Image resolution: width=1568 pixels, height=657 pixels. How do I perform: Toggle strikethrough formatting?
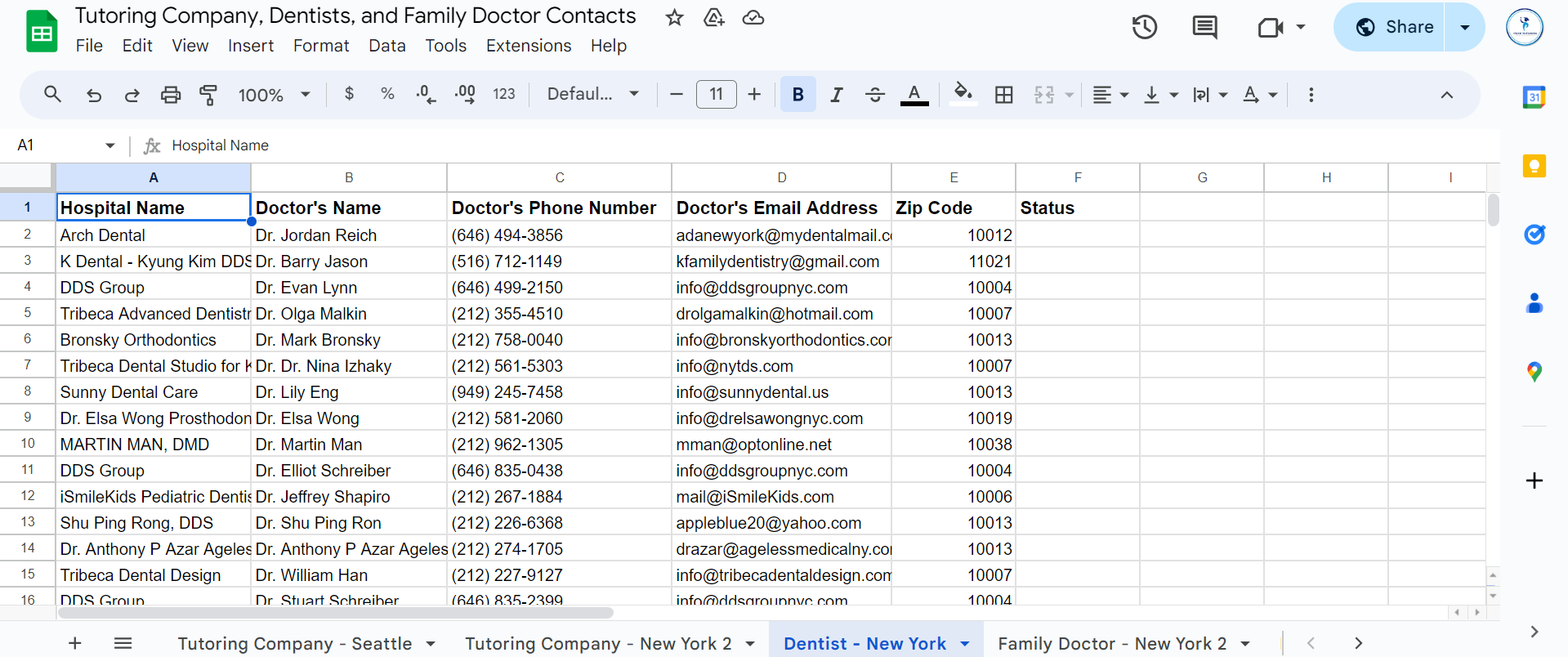[x=874, y=95]
